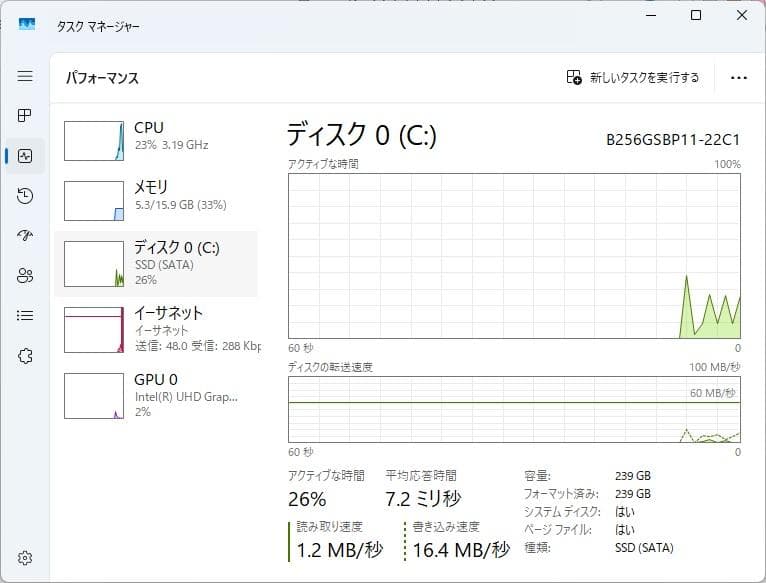Click the 100 MB/秒 scale label
Screen dimensions: 766x583
coord(715,367)
